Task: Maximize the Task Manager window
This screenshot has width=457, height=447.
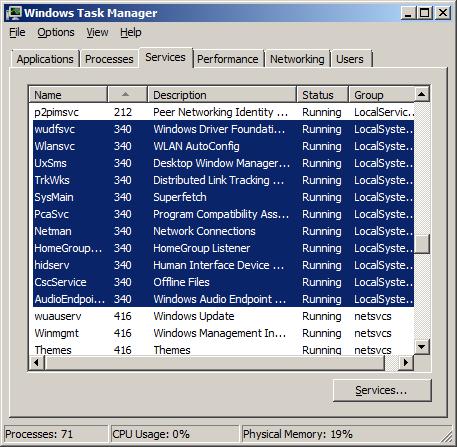Action: [x=425, y=13]
